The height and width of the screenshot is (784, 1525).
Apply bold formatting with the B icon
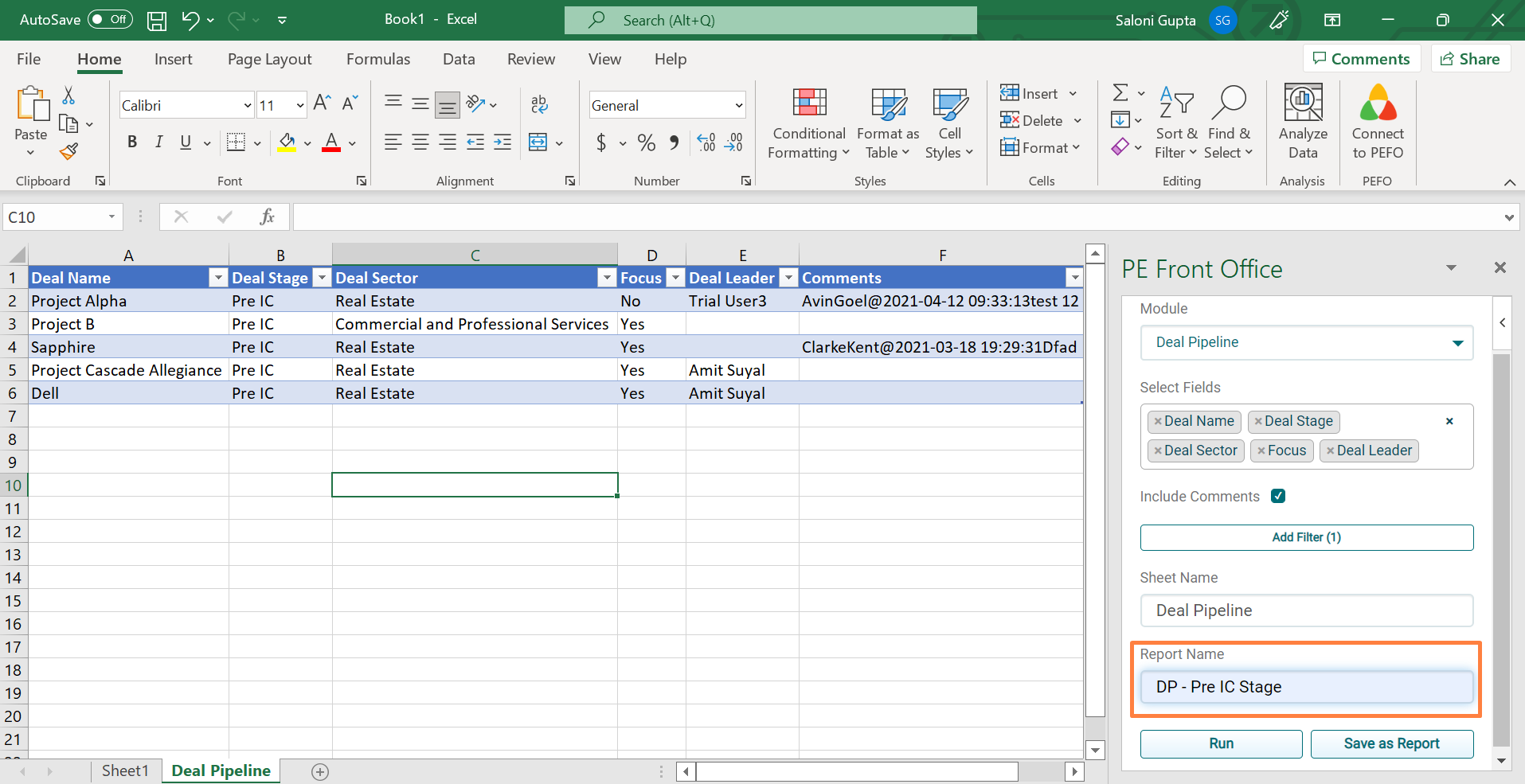coord(132,142)
